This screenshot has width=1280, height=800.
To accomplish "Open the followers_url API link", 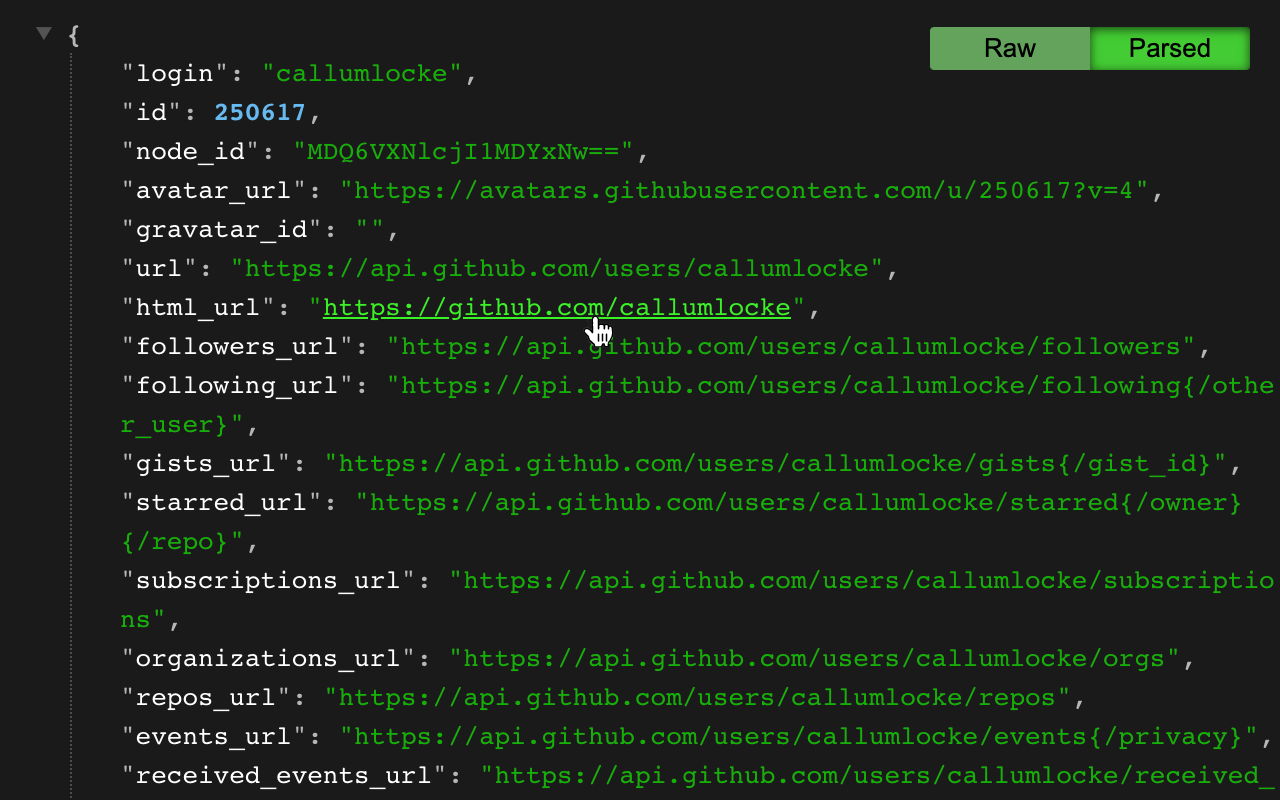I will [x=795, y=346].
